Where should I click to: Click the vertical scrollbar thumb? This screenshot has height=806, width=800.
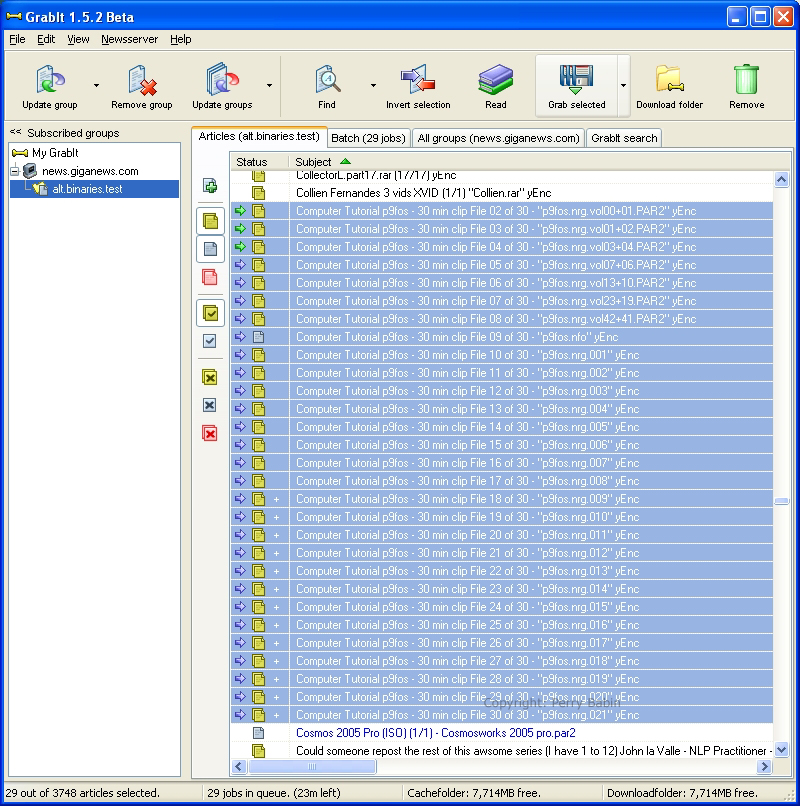[x=781, y=501]
